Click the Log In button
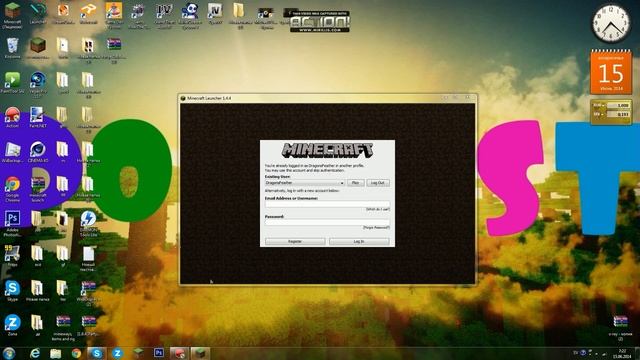Viewport: 640px width, 360px height. (x=359, y=242)
